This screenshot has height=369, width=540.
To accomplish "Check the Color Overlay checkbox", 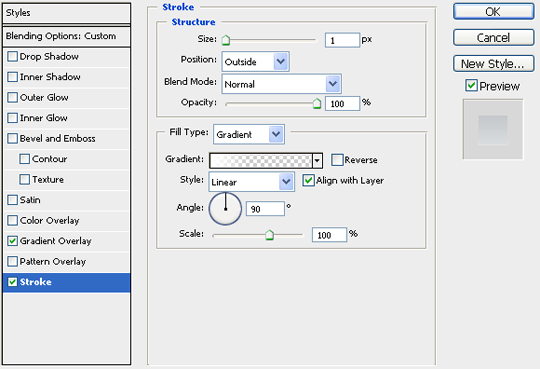I will pyautogui.click(x=12, y=221).
